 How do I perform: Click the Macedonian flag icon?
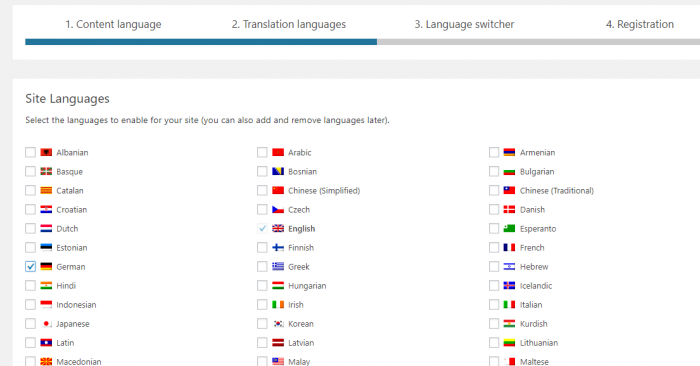[46, 362]
